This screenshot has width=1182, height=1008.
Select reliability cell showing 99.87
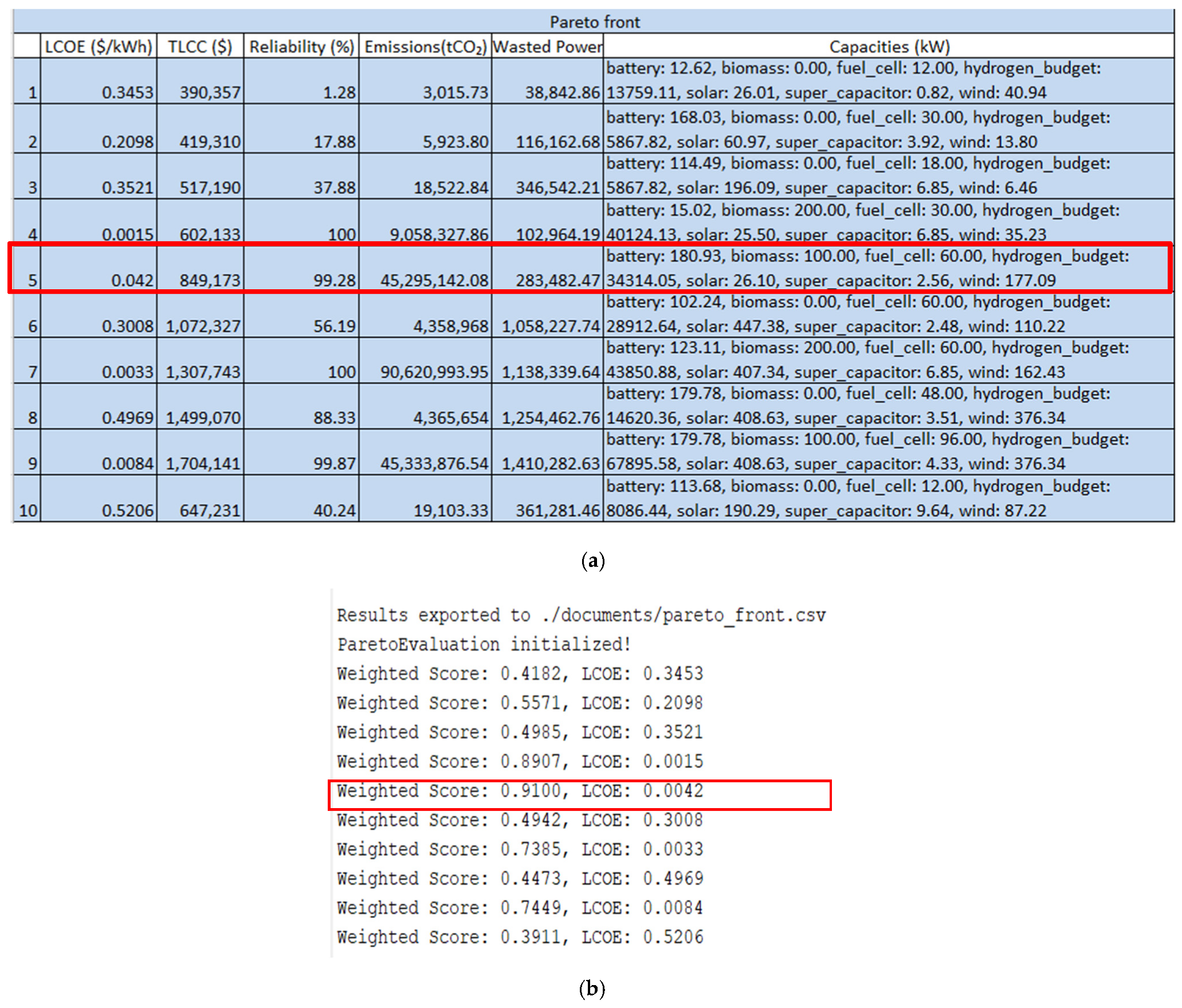(x=301, y=452)
